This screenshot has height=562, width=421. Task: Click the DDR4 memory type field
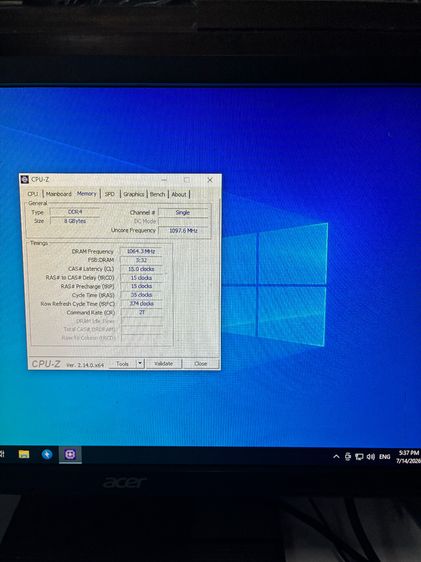[75, 212]
